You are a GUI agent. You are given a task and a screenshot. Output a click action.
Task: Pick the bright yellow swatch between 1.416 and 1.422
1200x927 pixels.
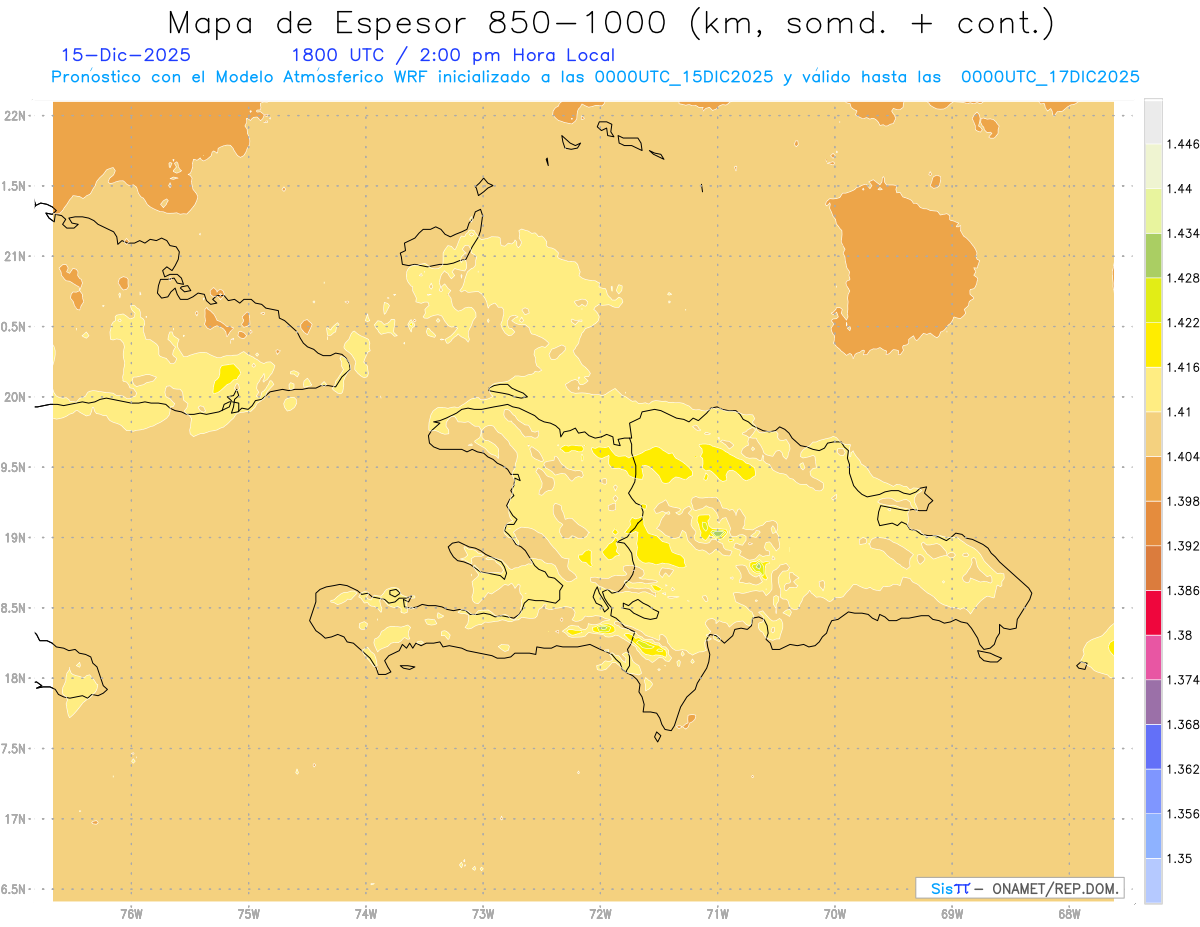click(1153, 344)
